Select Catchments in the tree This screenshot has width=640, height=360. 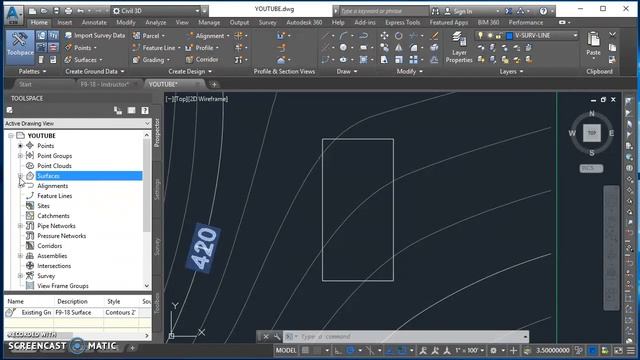coord(53,216)
